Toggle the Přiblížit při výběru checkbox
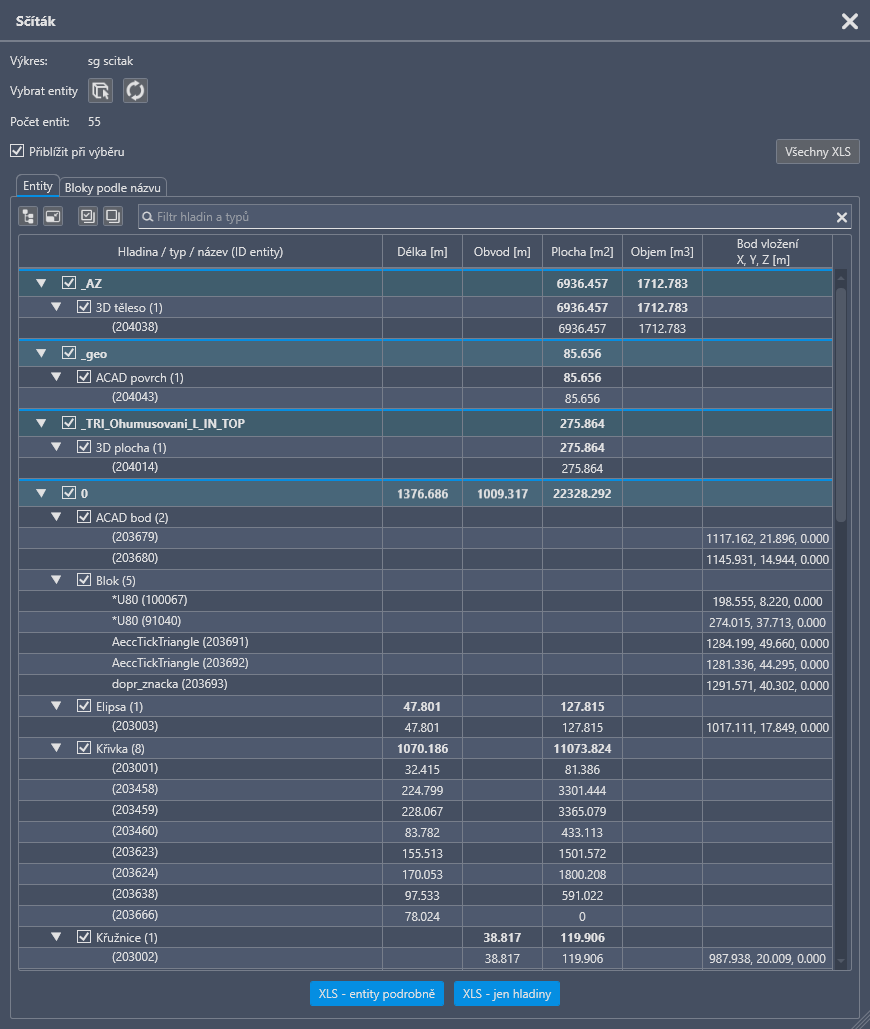 17,151
